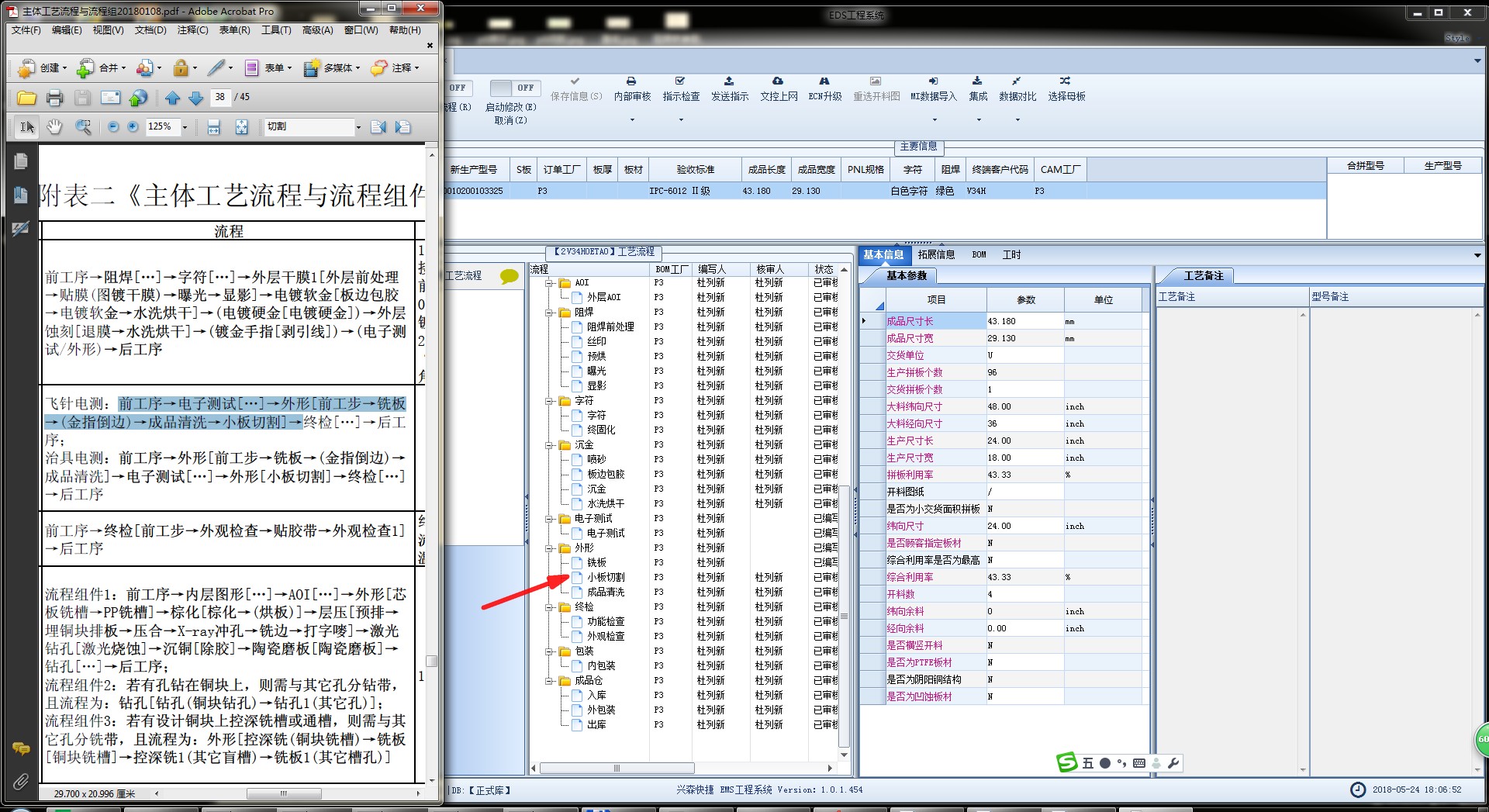Viewport: 1489px width, 812px height.
Task: Zoom in with the plus icon in Acrobat
Action: coord(133,126)
